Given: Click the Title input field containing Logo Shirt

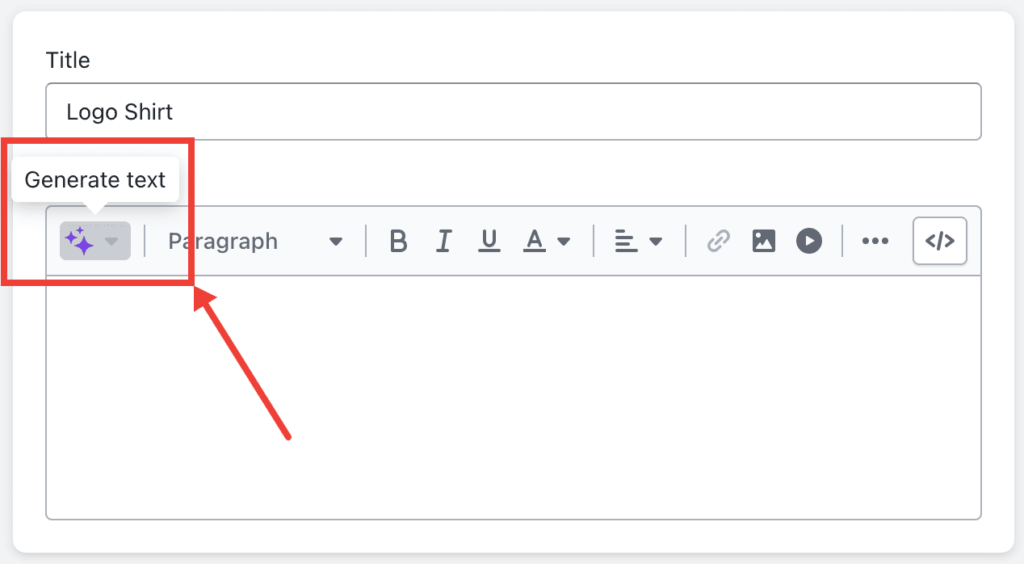Looking at the screenshot, I should point(513,112).
